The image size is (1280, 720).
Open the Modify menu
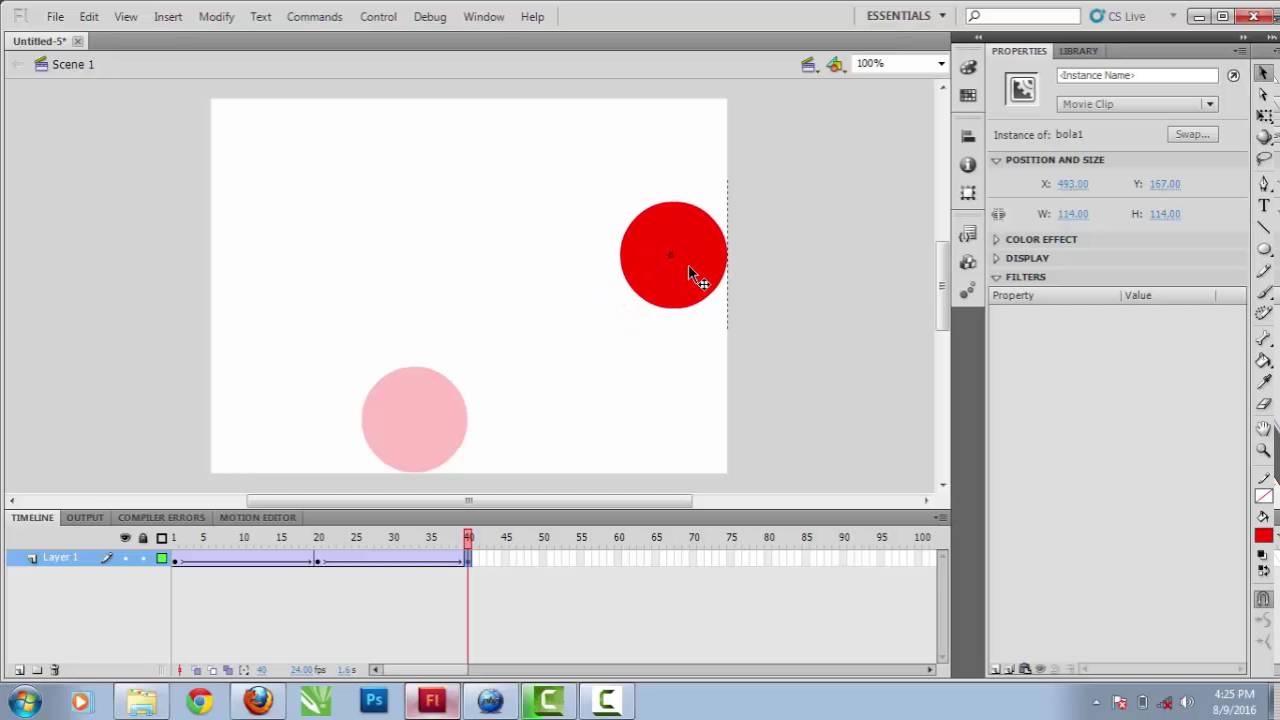(216, 17)
